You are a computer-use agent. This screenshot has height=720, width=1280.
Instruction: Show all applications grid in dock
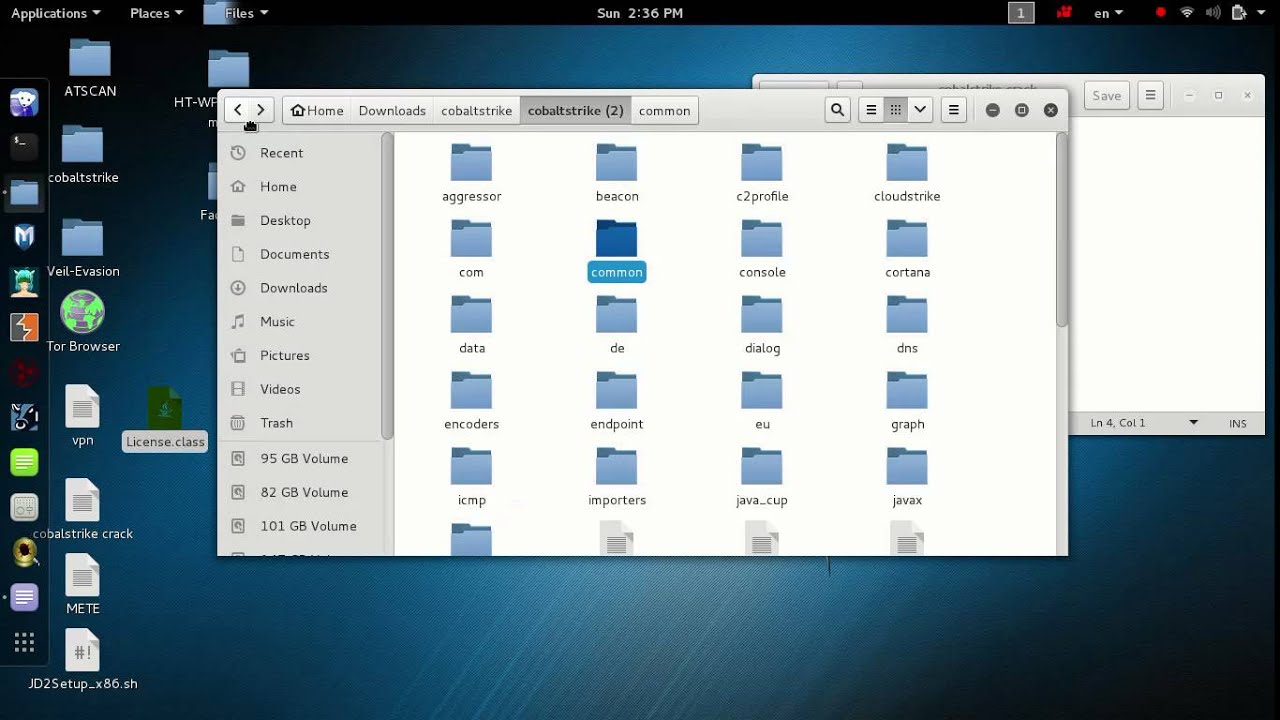25,642
